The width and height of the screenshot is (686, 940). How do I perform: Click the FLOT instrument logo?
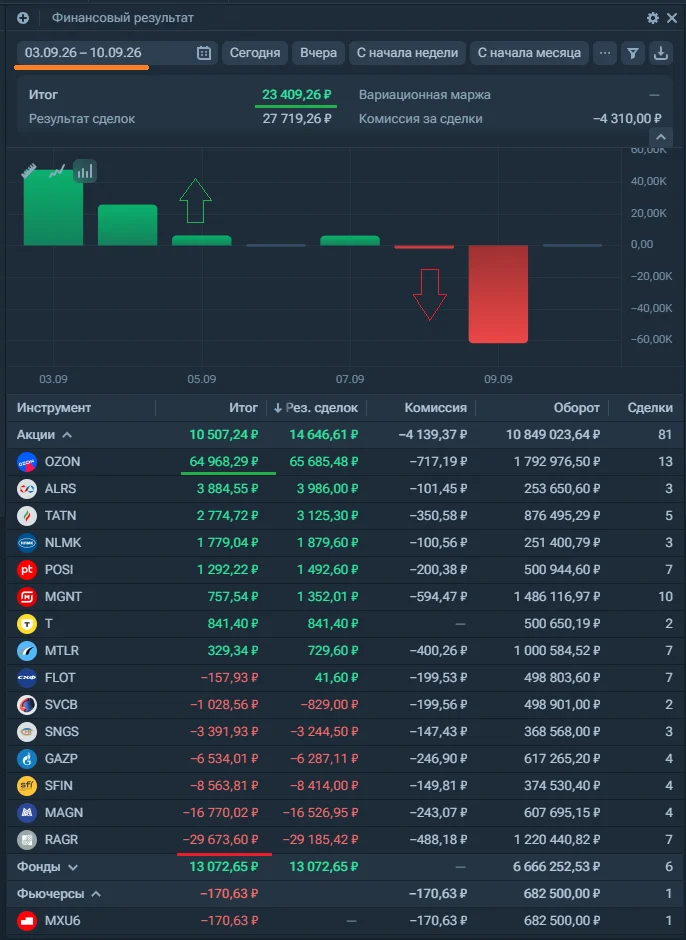[x=27, y=677]
